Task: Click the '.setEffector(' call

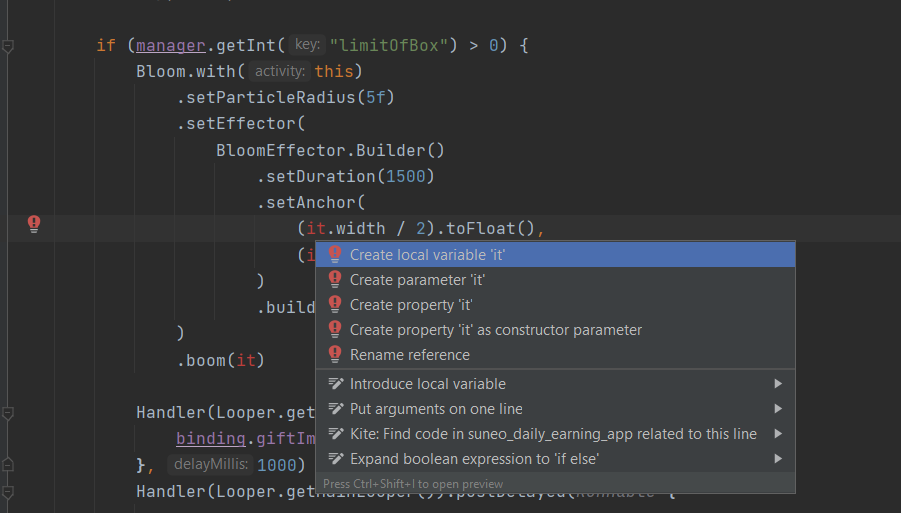Action: pos(241,124)
